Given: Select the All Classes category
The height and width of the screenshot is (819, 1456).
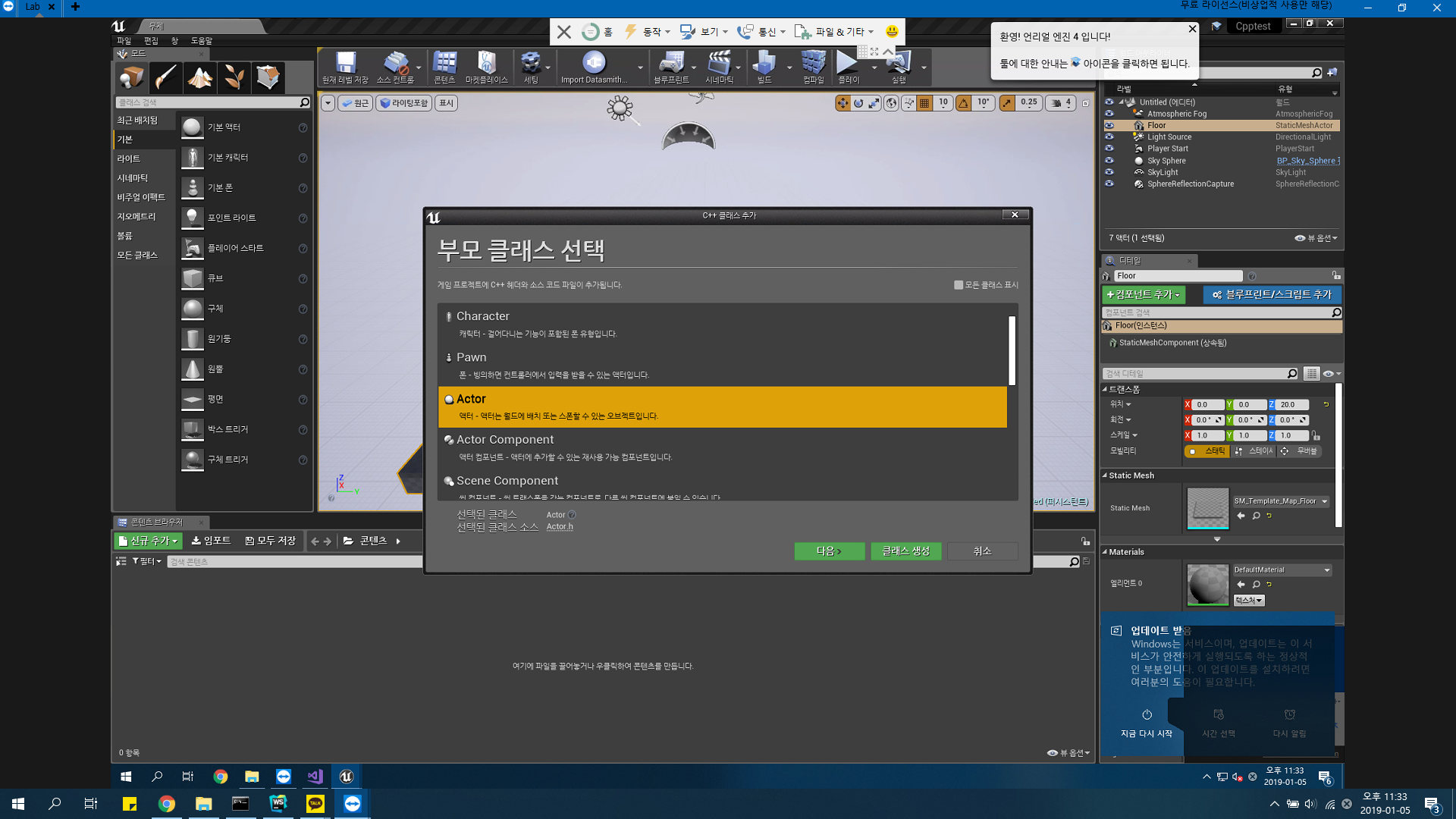Looking at the screenshot, I should pos(137,256).
